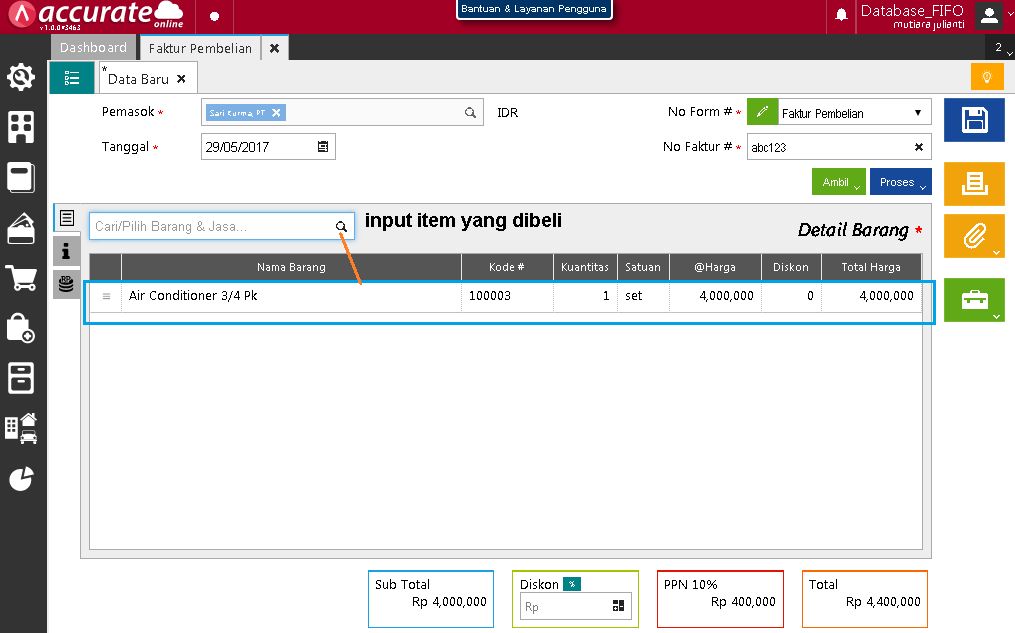Open reports using the pie chart icon
This screenshot has height=633, width=1015.
click(21, 479)
